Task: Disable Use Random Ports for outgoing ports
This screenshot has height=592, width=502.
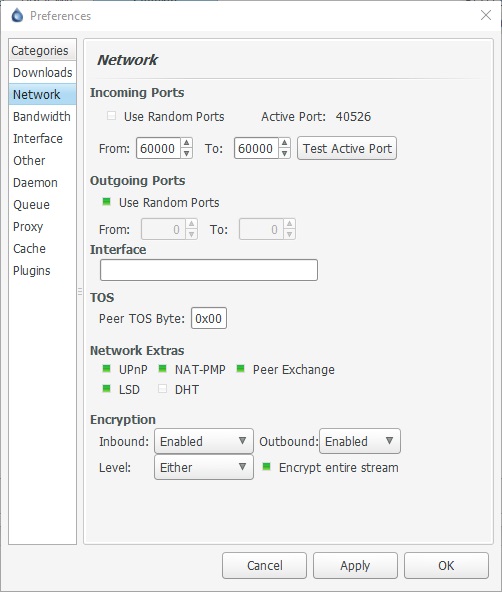Action: click(x=106, y=202)
